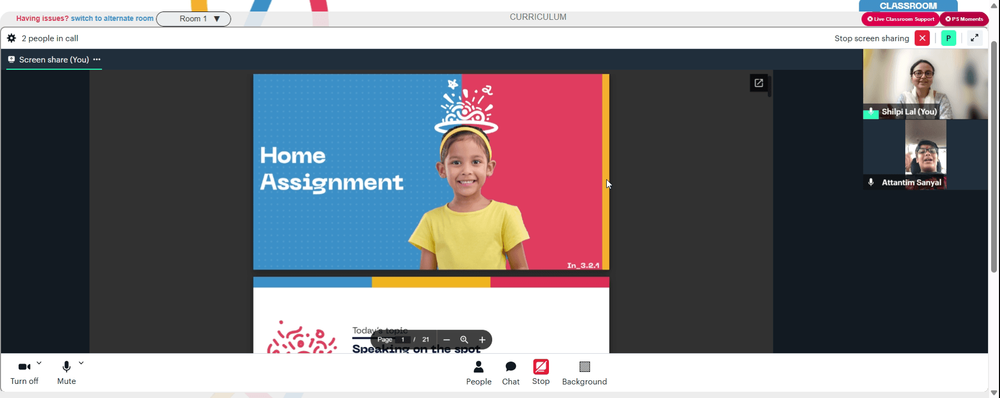Image resolution: width=1000 pixels, height=398 pixels.
Task: Open the Room 1 dropdown
Action: tap(193, 18)
